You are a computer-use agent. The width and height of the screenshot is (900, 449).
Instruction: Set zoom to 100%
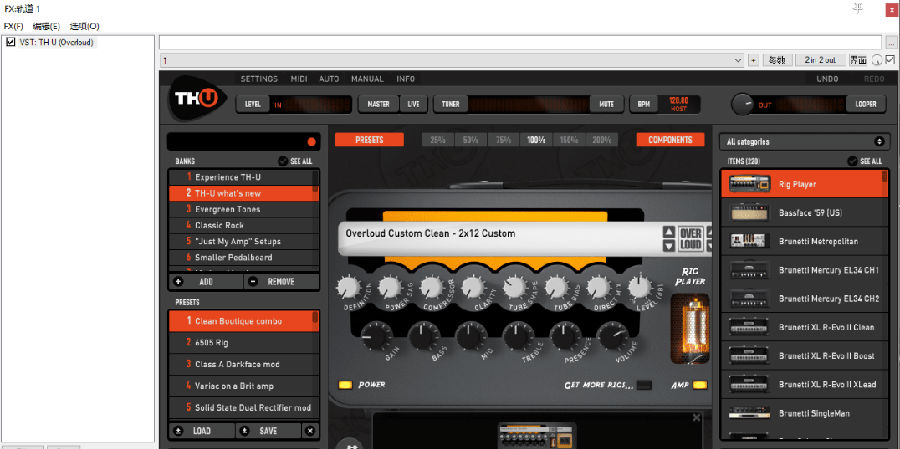536,140
